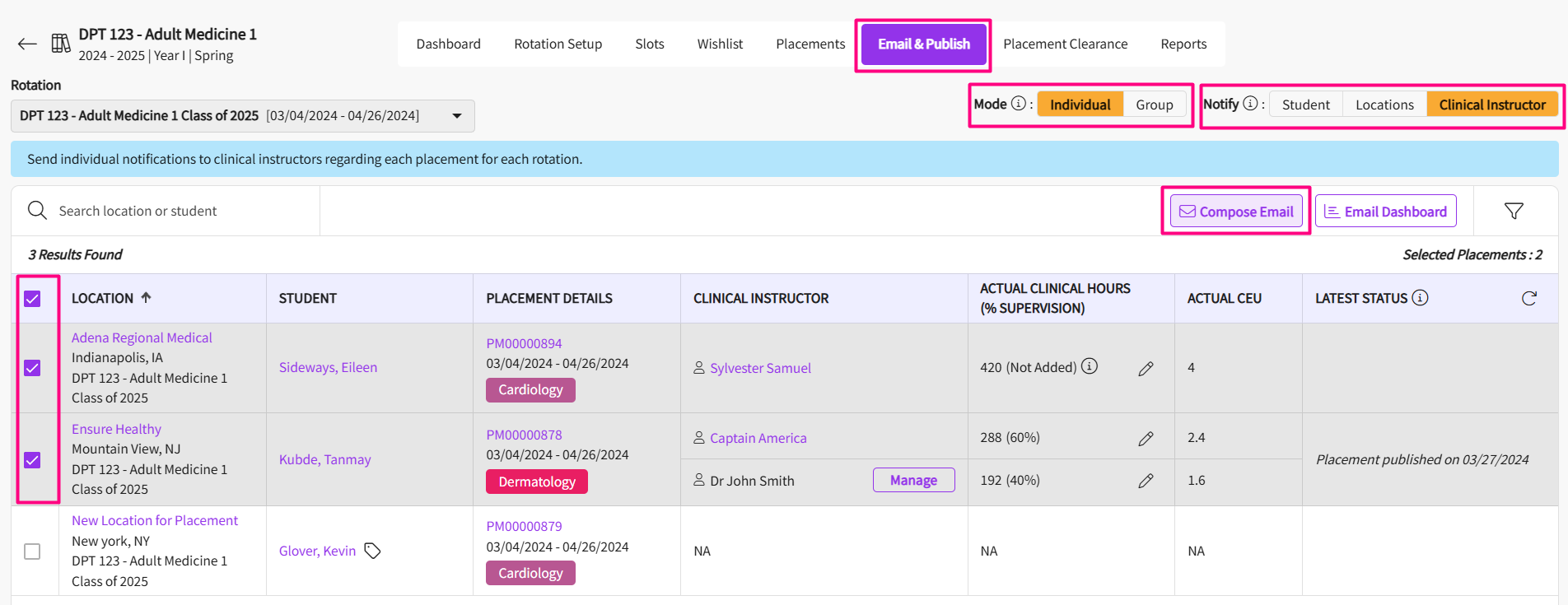Open the Placement Clearance tab

1065,44
